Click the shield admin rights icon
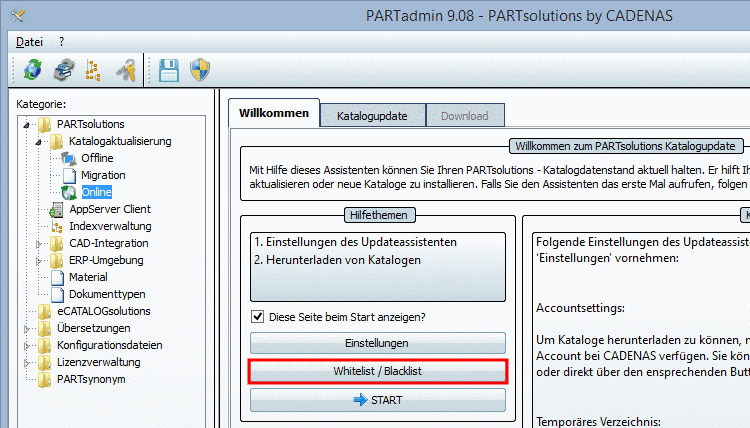This screenshot has height=428, width=750. [x=200, y=70]
